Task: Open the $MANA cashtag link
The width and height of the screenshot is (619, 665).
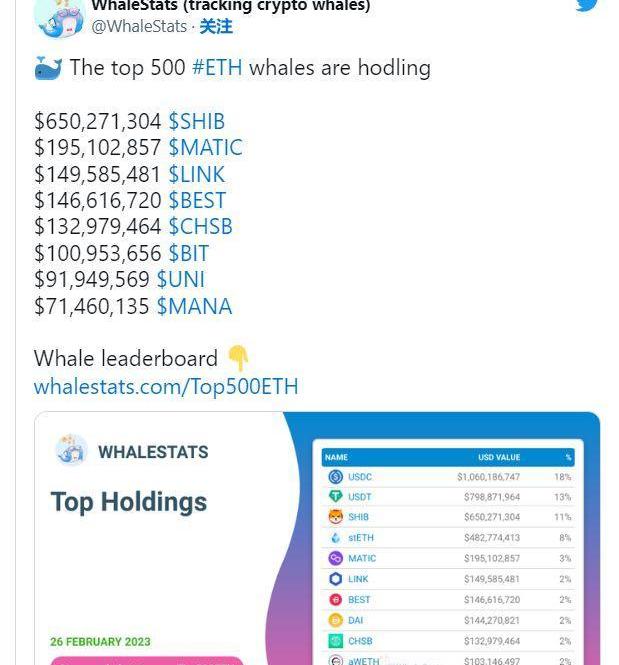Action: click(x=194, y=306)
